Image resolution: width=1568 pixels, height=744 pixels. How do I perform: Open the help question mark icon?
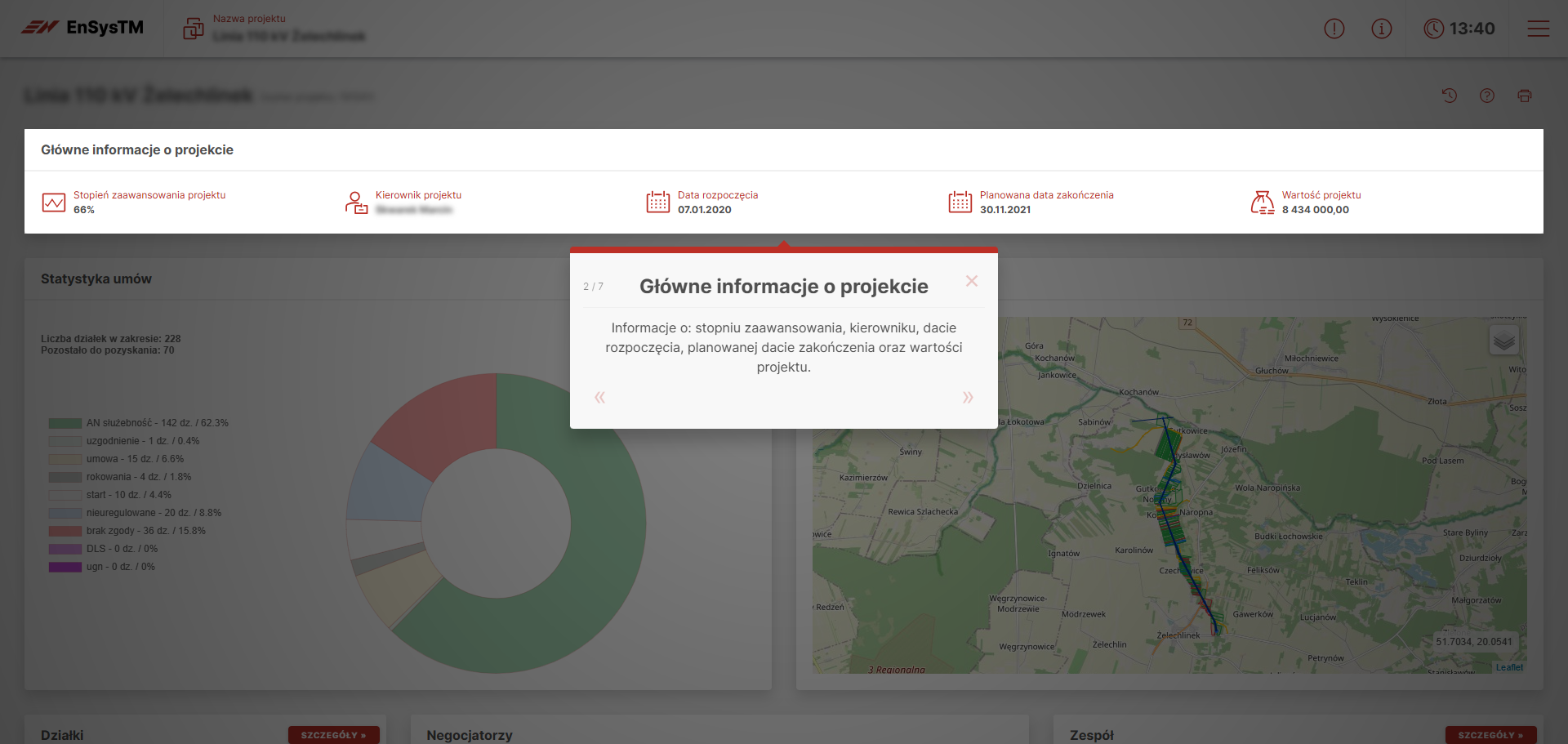[1486, 96]
